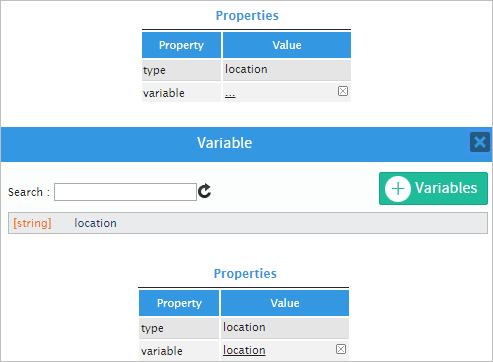Select the variable property cell in lower table
Image resolution: width=493 pixels, height=362 pixels.
[179, 351]
